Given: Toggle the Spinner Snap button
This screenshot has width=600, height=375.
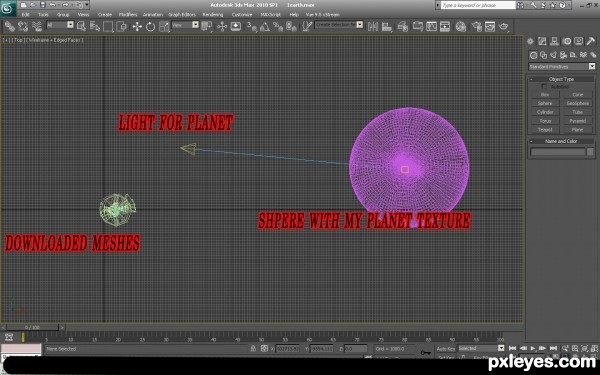Looking at the screenshot, I should pos(292,26).
